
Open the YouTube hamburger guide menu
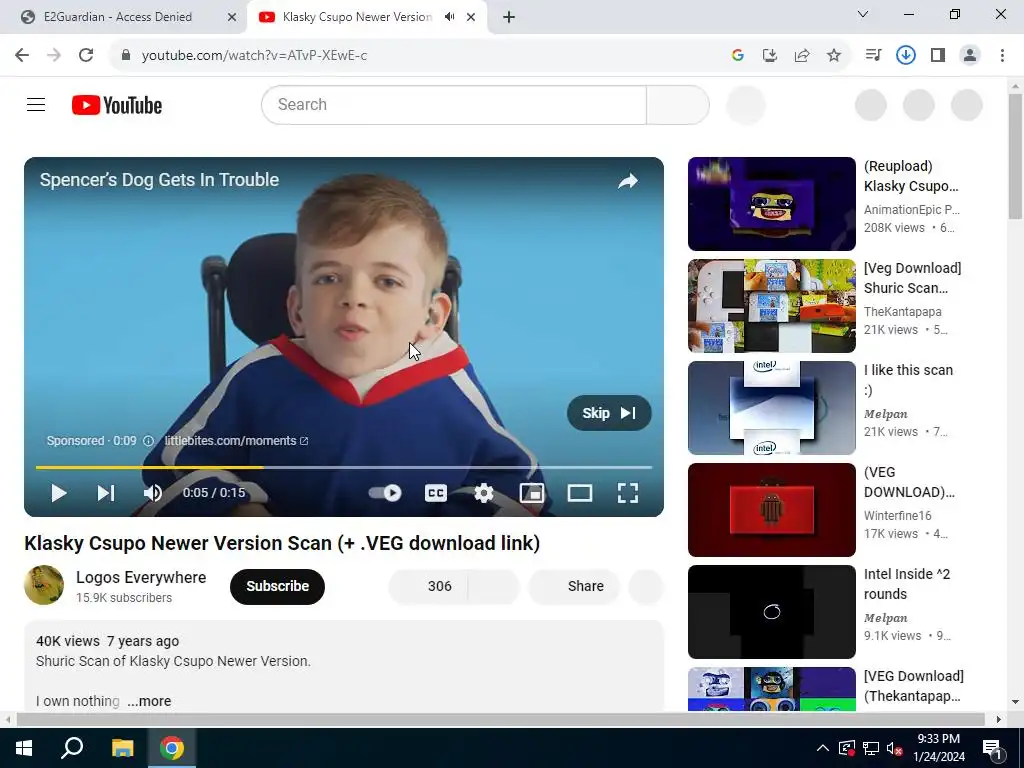point(36,104)
